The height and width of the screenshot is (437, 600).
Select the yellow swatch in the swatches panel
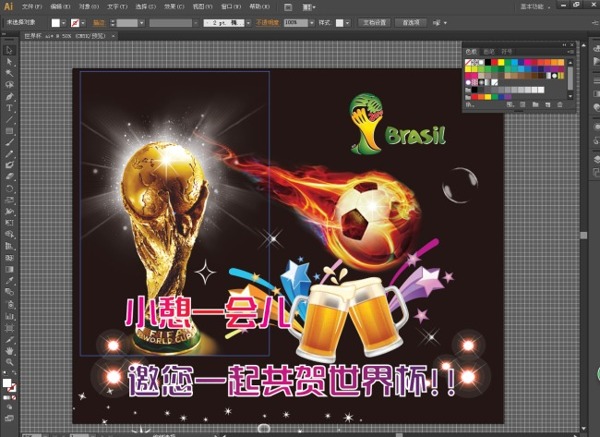pyautogui.click(x=501, y=62)
